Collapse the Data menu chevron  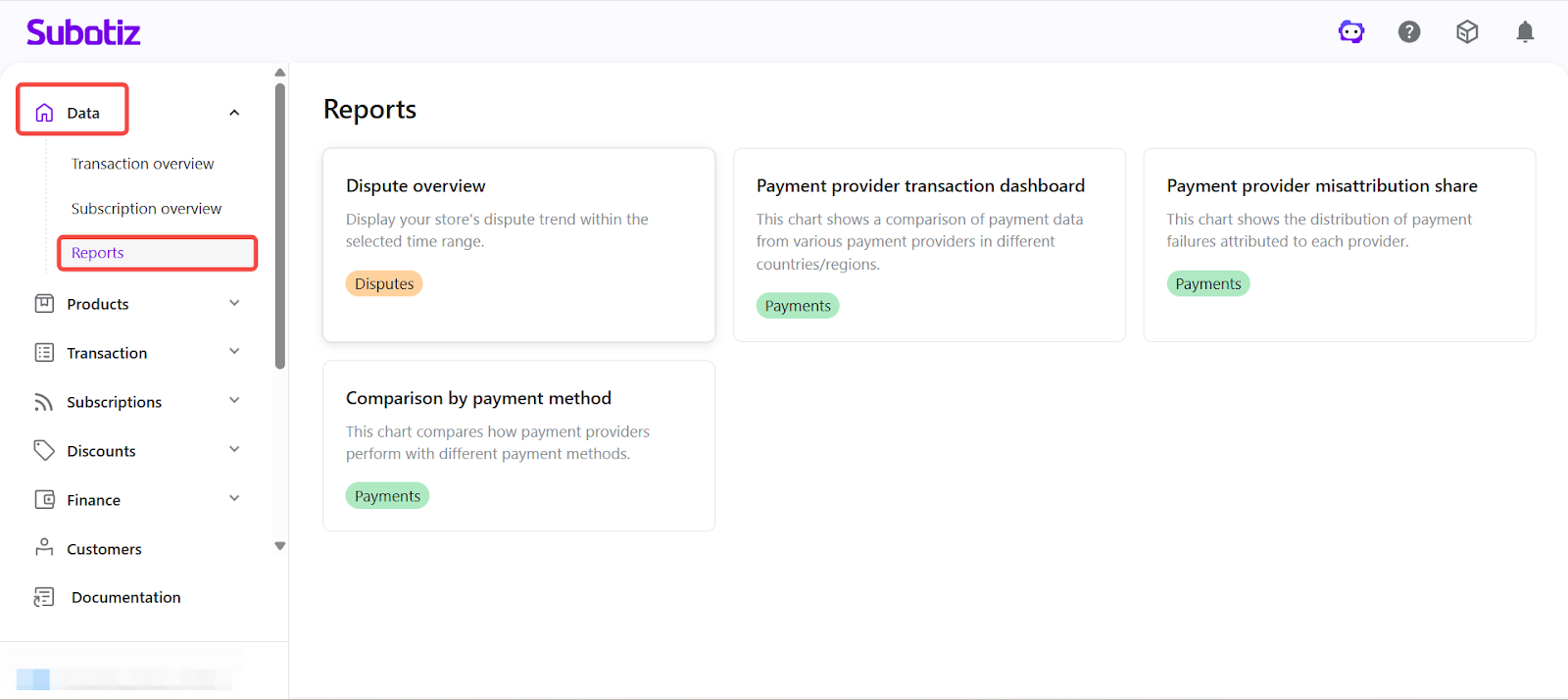click(x=234, y=113)
